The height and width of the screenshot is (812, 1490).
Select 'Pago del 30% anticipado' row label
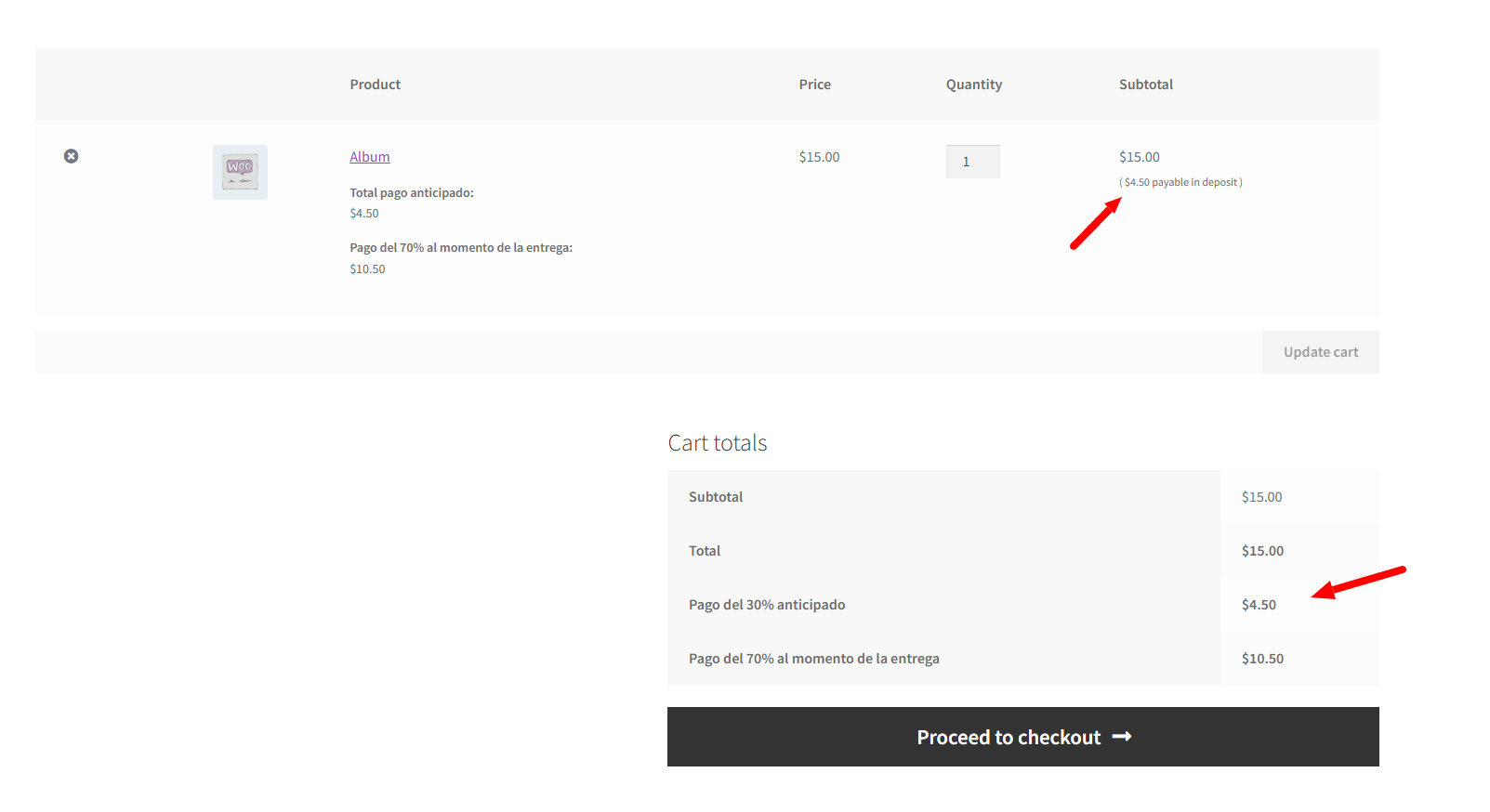(x=767, y=605)
